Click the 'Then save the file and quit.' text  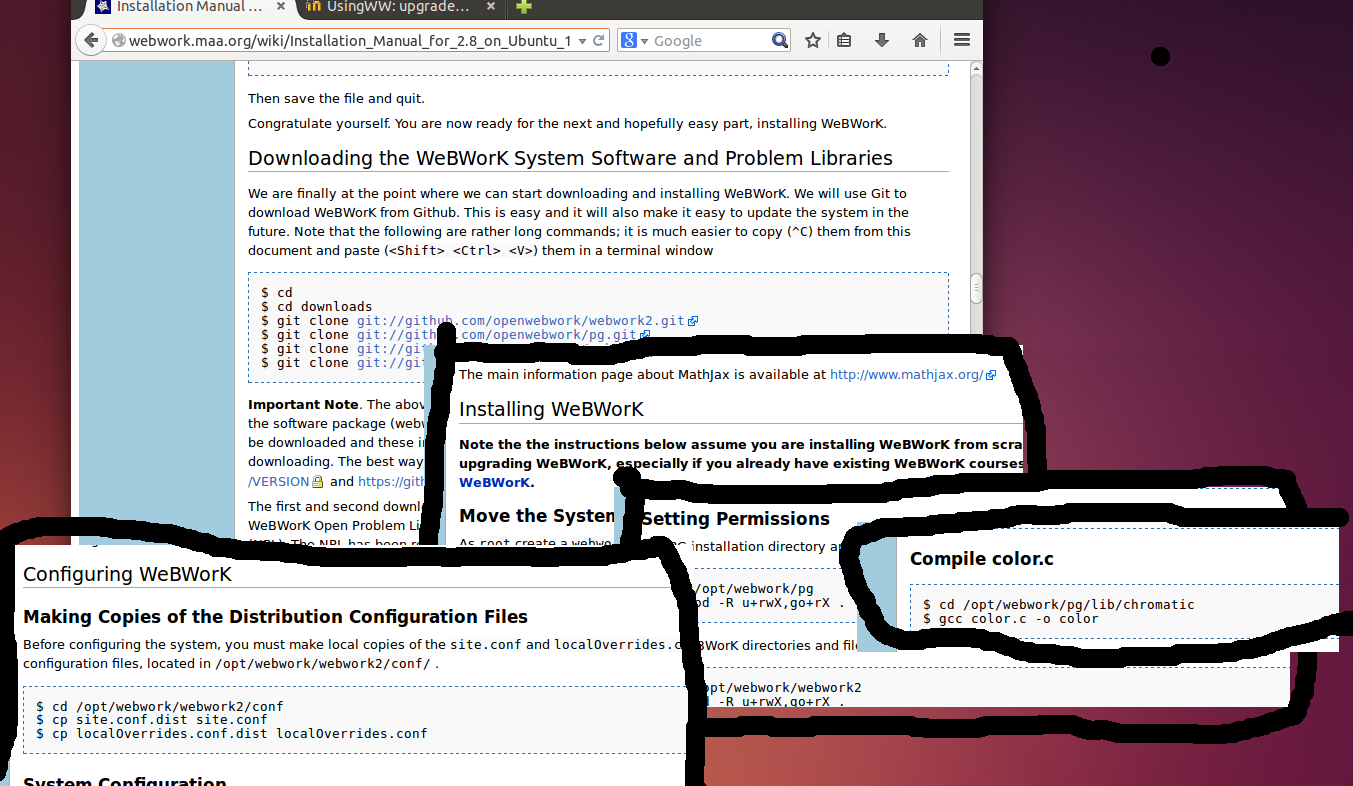click(336, 99)
